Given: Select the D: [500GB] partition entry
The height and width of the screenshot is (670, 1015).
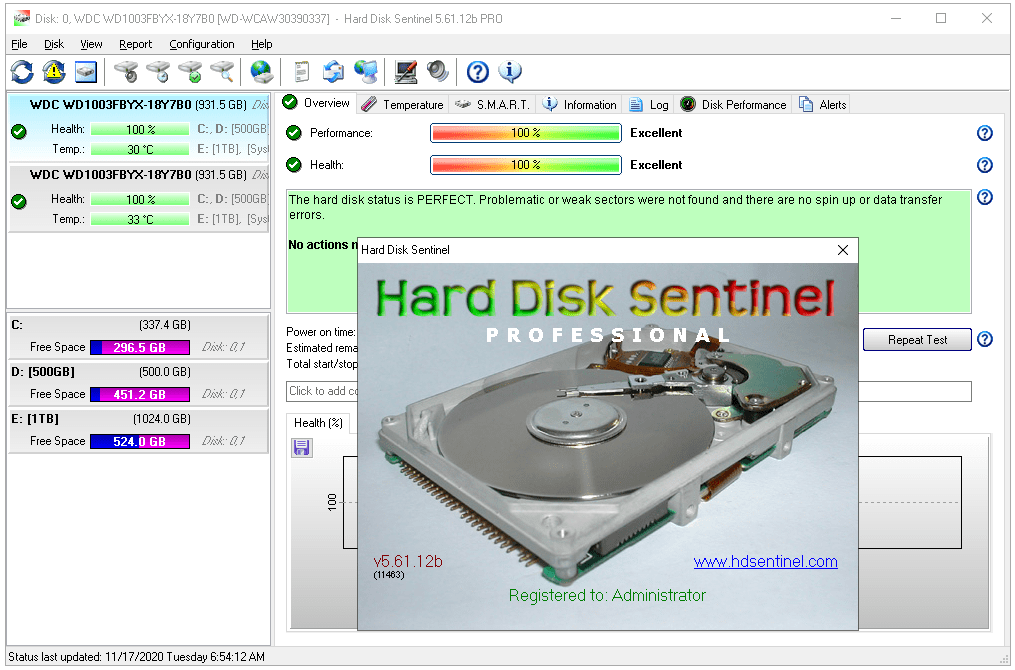Looking at the screenshot, I should [x=139, y=383].
